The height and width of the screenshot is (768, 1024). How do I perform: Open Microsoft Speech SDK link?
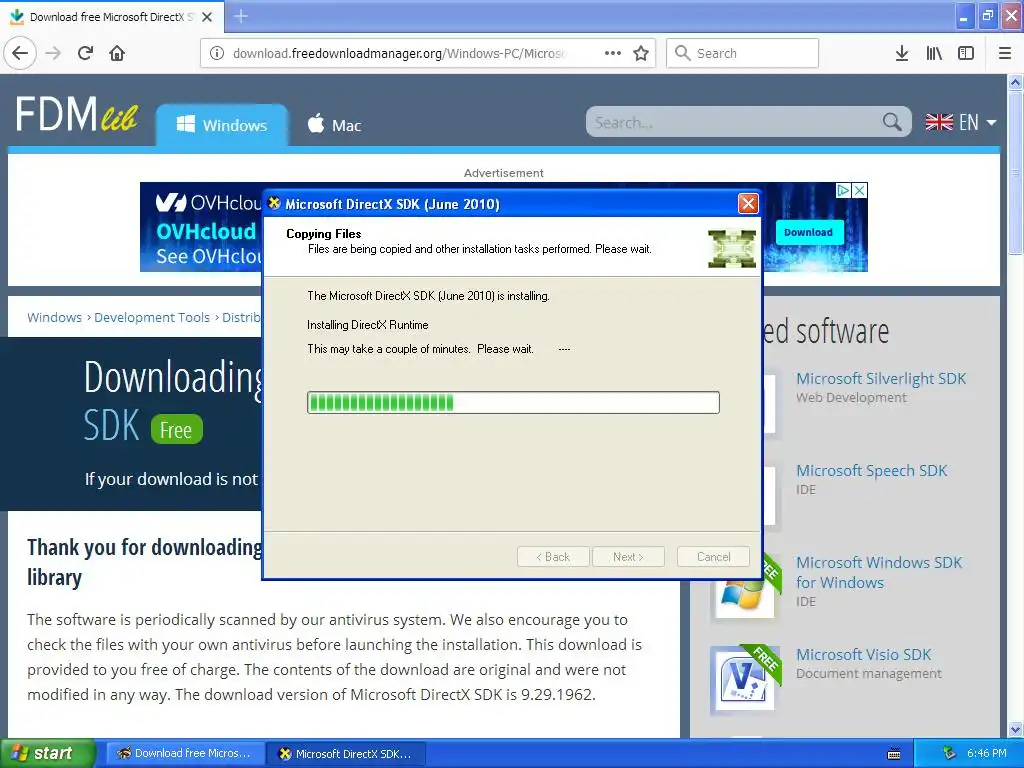tap(871, 470)
